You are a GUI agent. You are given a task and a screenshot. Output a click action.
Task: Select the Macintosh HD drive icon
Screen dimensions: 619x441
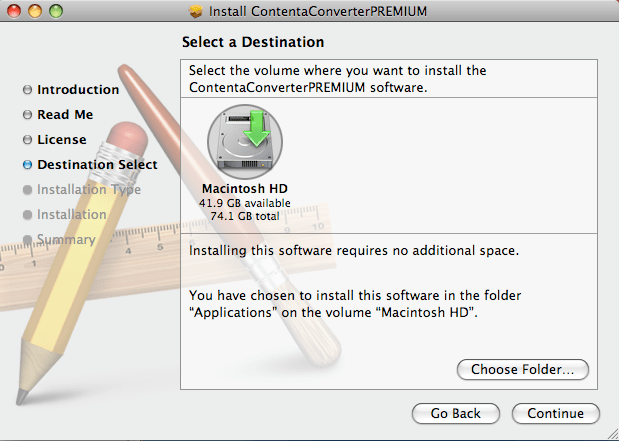[245, 142]
